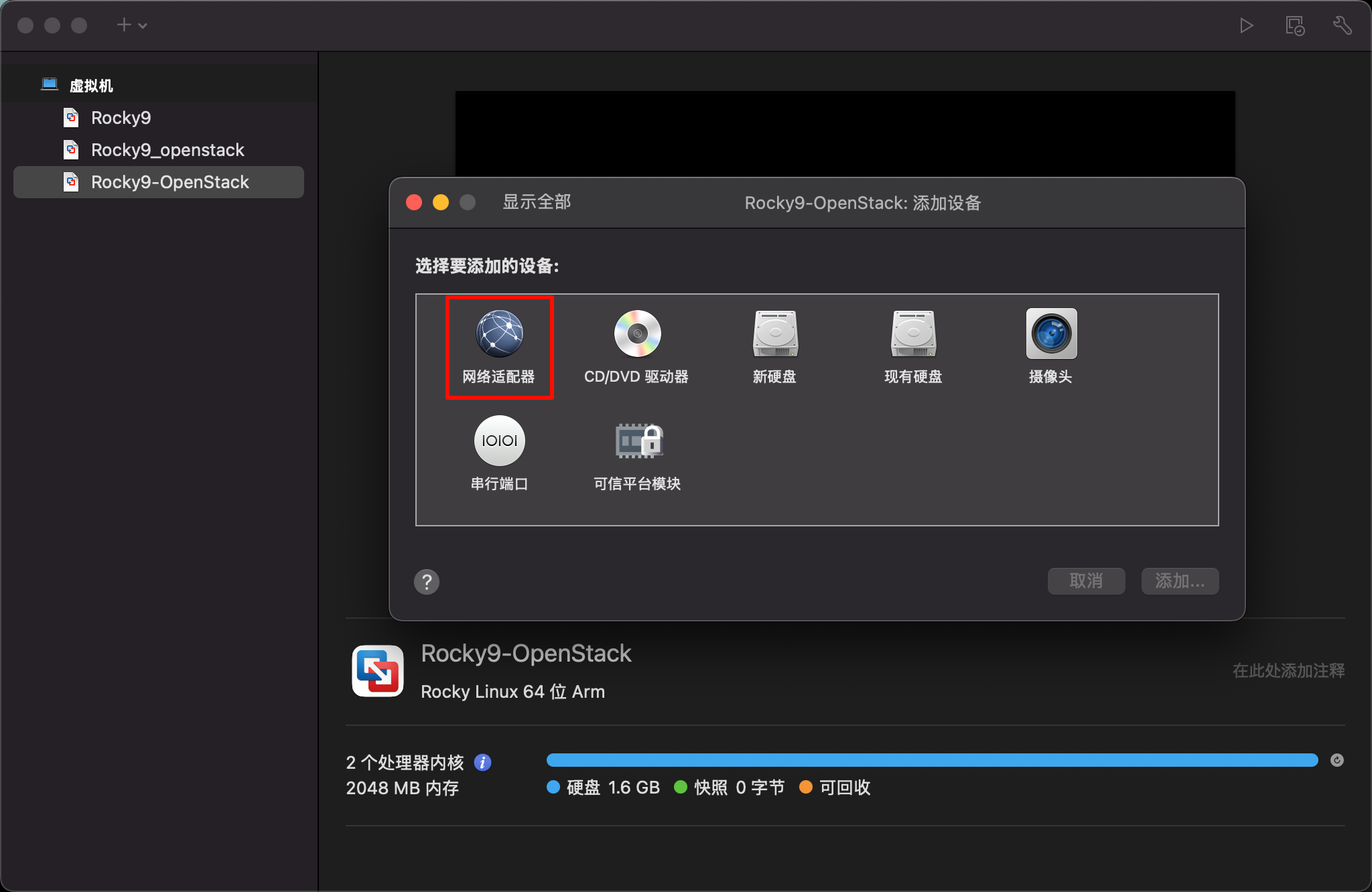The image size is (1372, 892).
Task: Click the Add (添加...) button
Action: pyautogui.click(x=1180, y=581)
